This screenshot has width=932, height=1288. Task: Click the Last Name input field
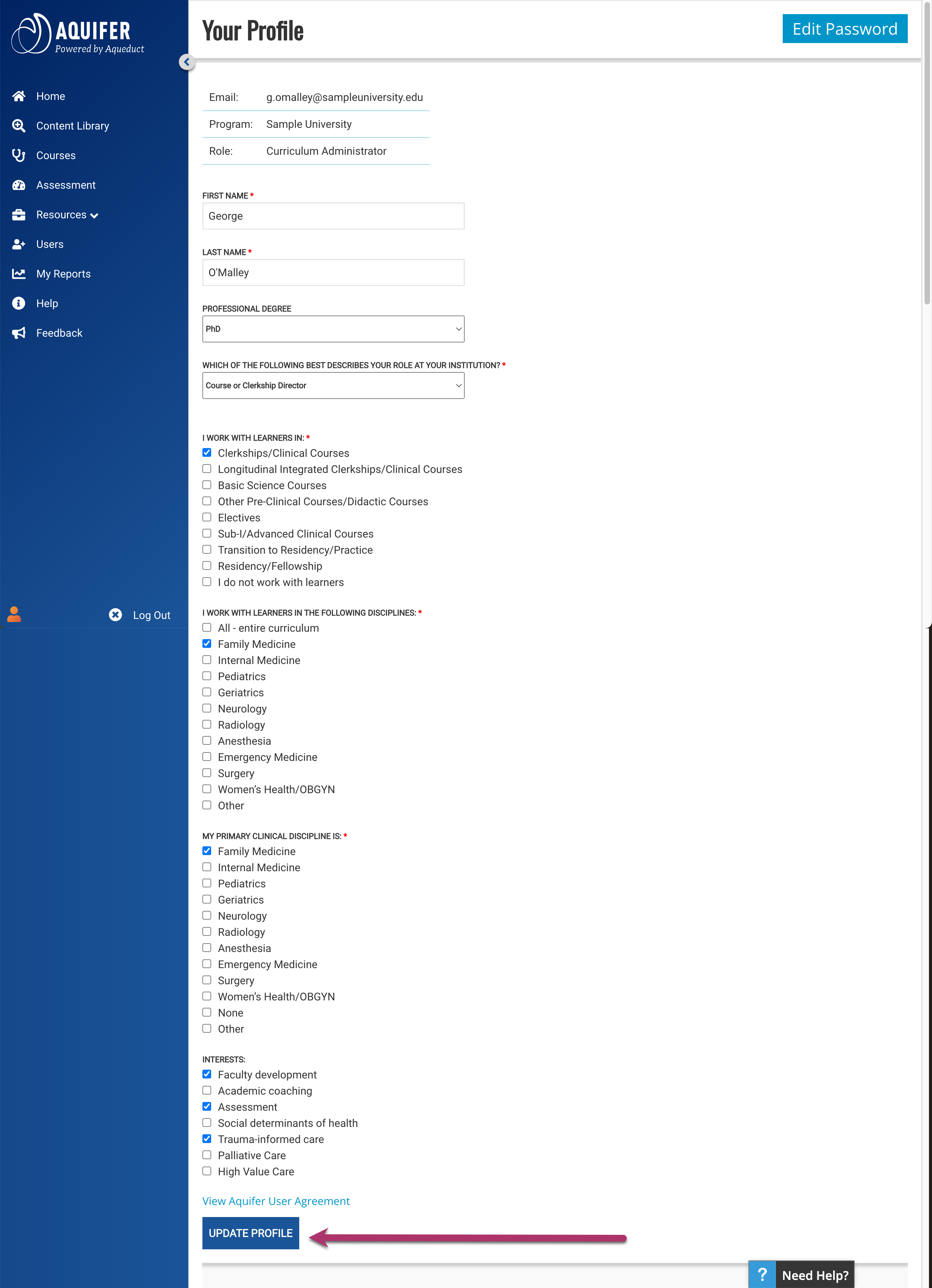click(x=333, y=272)
